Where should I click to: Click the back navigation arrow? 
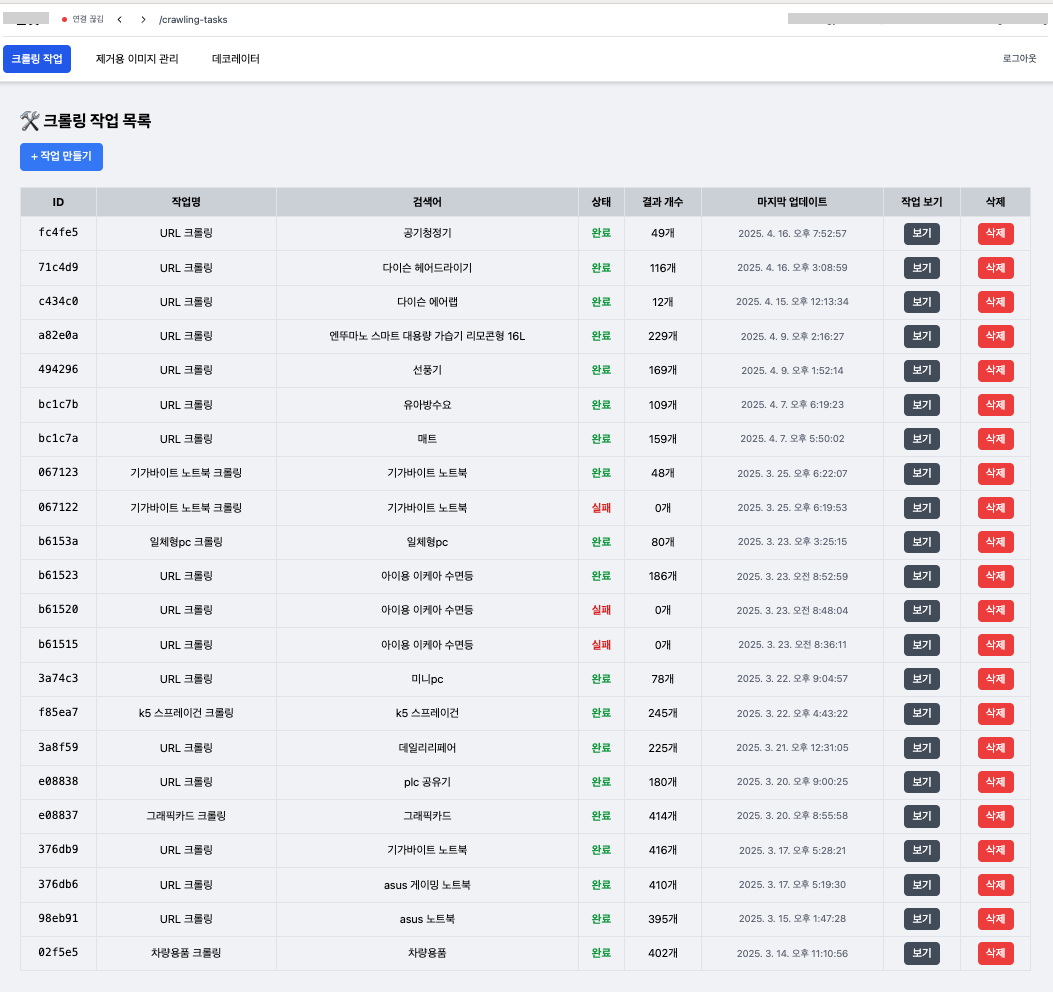[x=120, y=19]
